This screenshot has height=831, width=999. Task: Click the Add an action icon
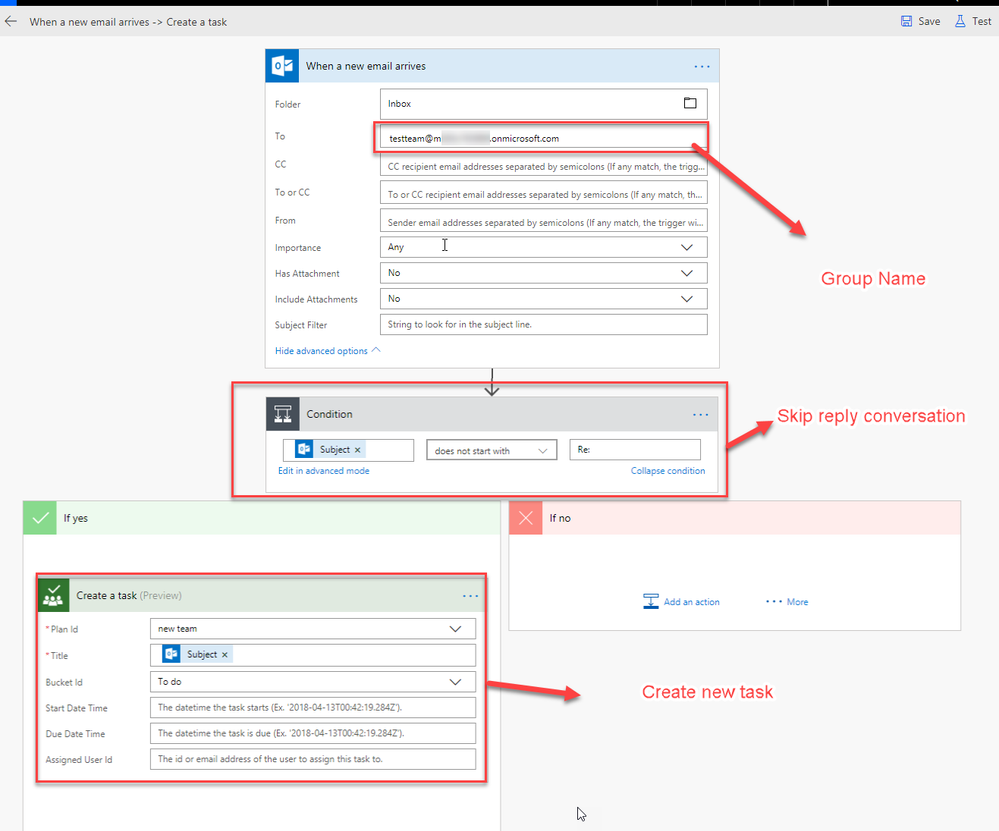pyautogui.click(x=650, y=602)
